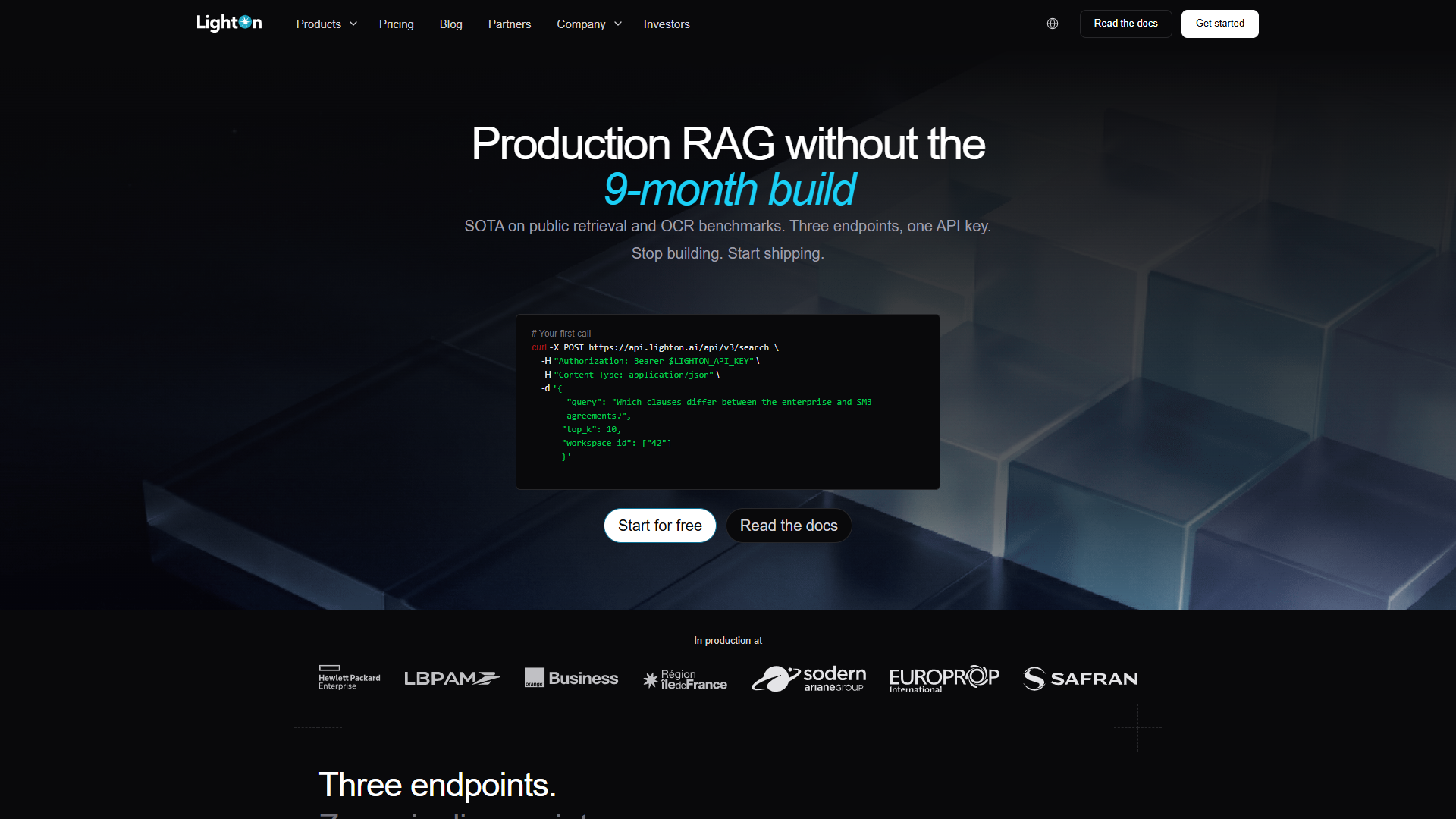Click the SOTA benchmarks subtitle line
Image resolution: width=1456 pixels, height=819 pixels.
click(x=728, y=226)
